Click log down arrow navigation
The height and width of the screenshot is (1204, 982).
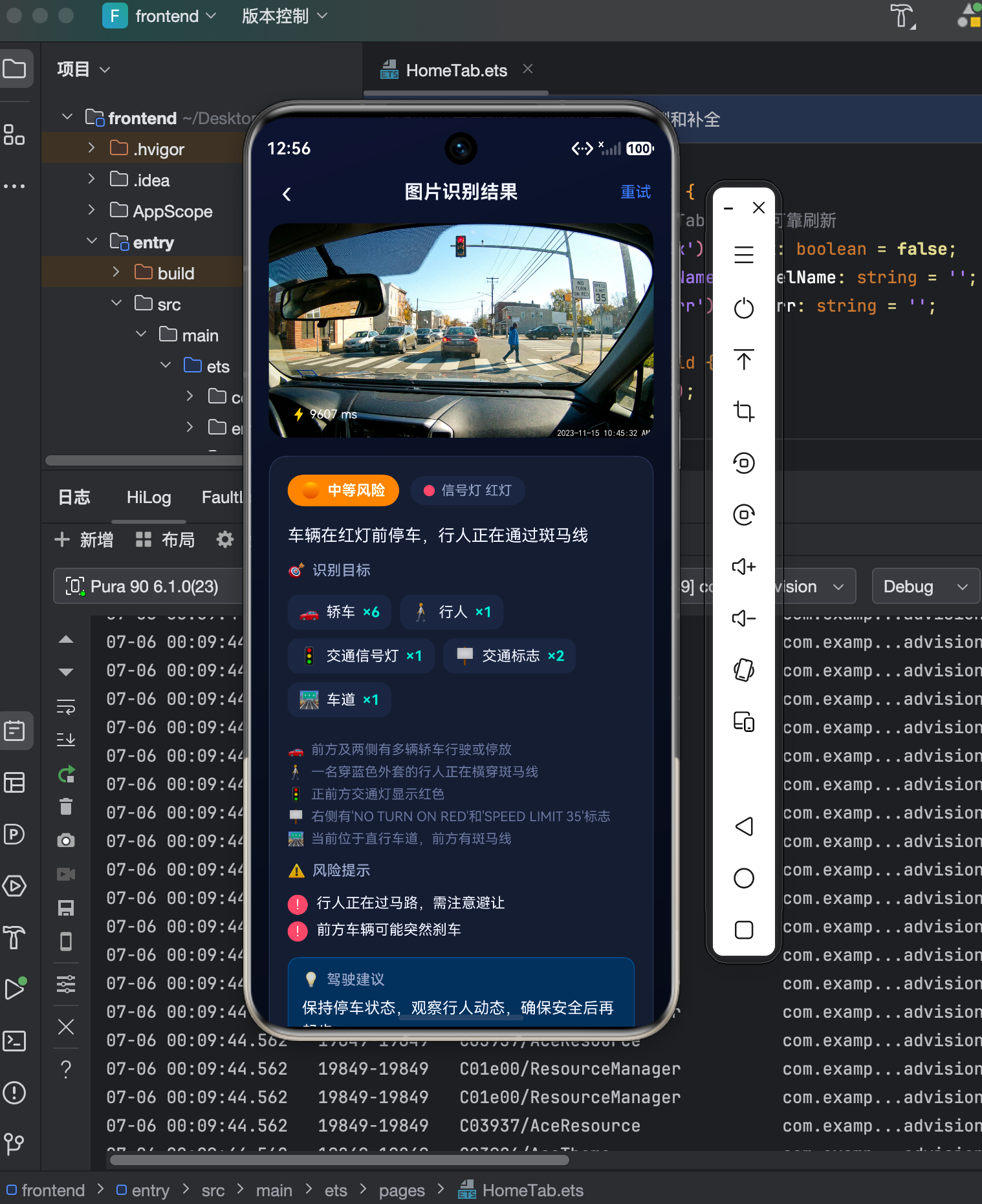pos(66,672)
